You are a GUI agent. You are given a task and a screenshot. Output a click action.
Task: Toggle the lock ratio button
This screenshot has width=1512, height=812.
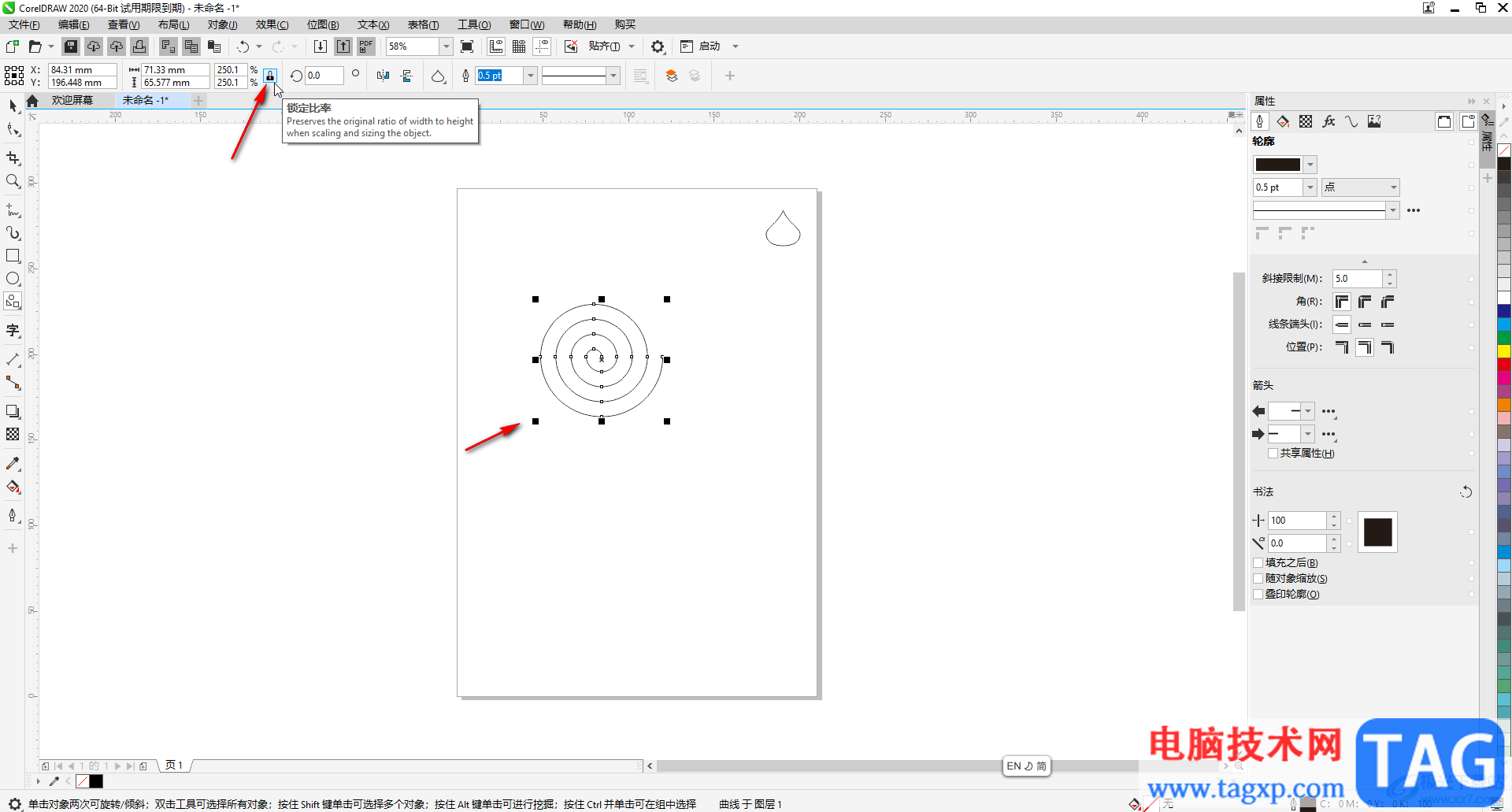(269, 76)
